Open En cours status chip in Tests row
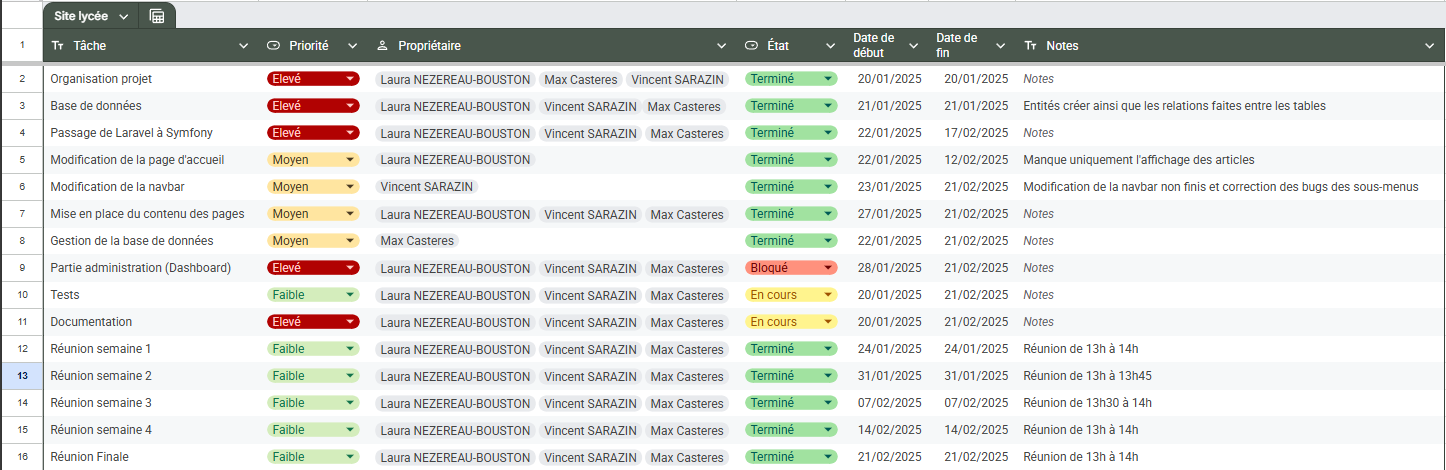This screenshot has height=470, width=1446. [x=790, y=295]
